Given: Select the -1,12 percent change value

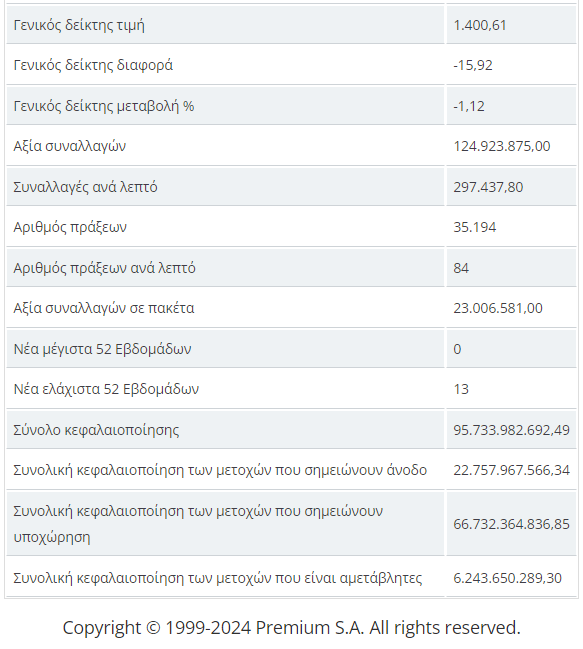Looking at the screenshot, I should click(x=468, y=106).
